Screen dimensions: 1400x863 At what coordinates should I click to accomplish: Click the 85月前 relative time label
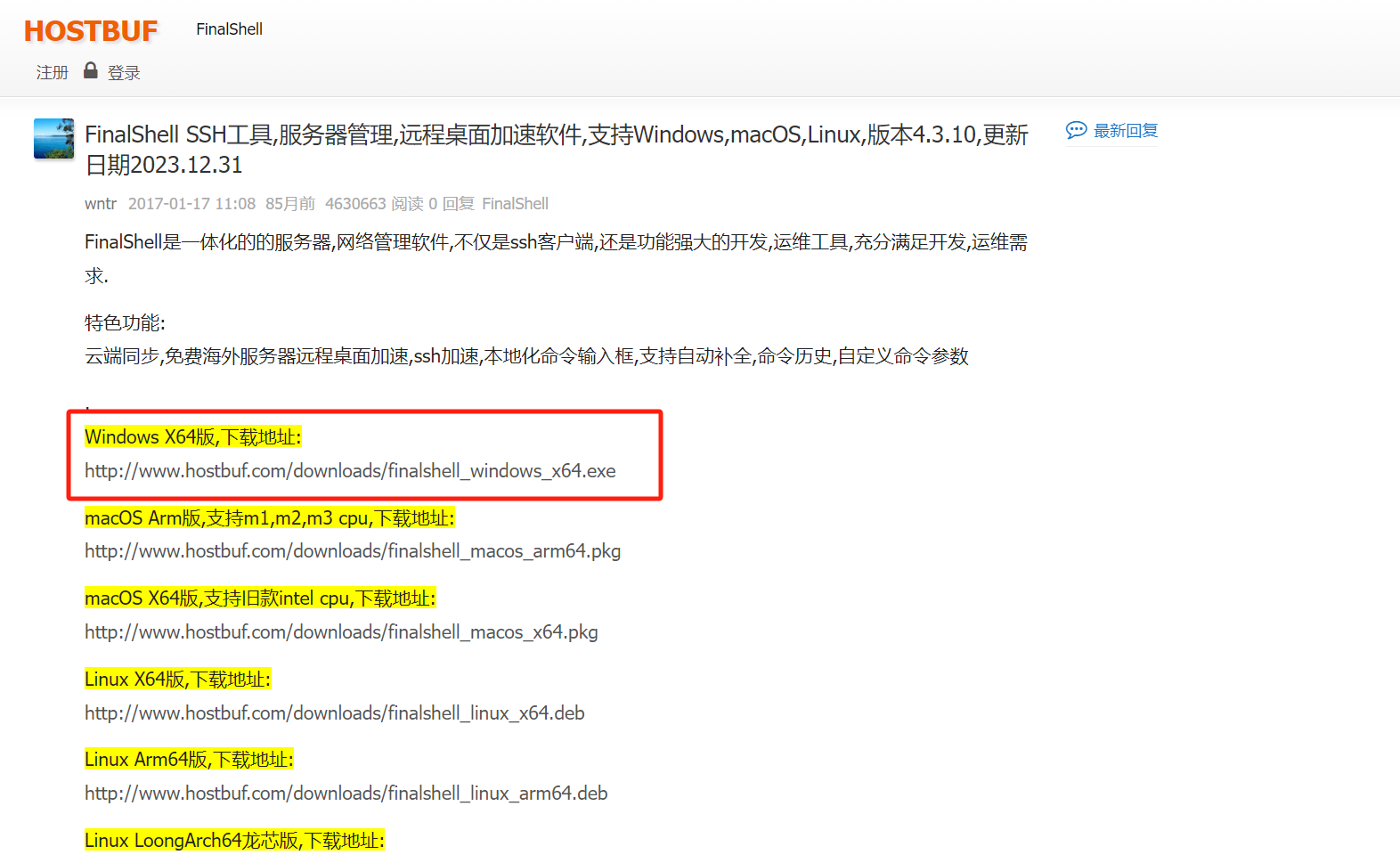point(290,204)
